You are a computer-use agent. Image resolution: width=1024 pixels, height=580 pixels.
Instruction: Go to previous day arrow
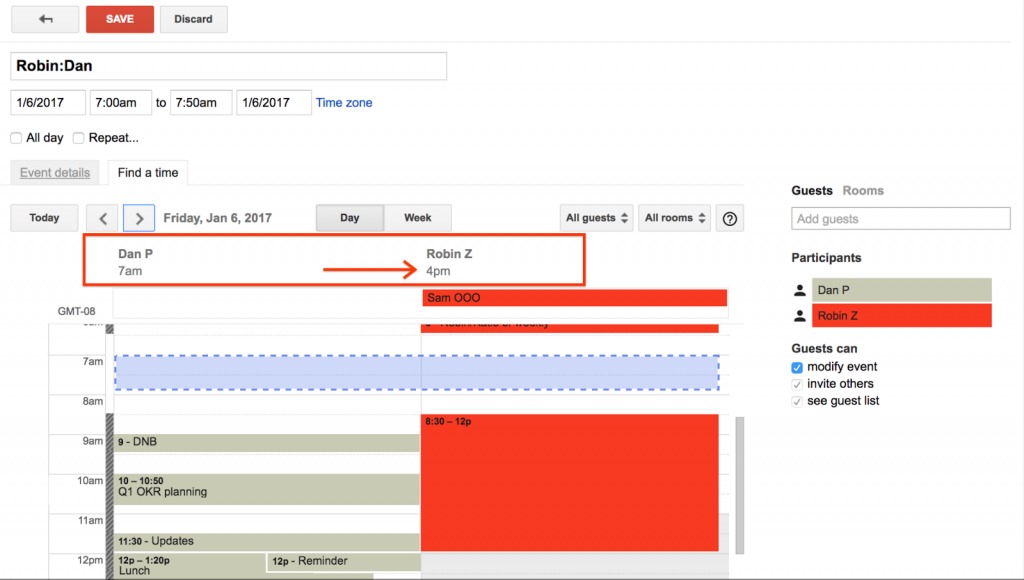point(103,218)
